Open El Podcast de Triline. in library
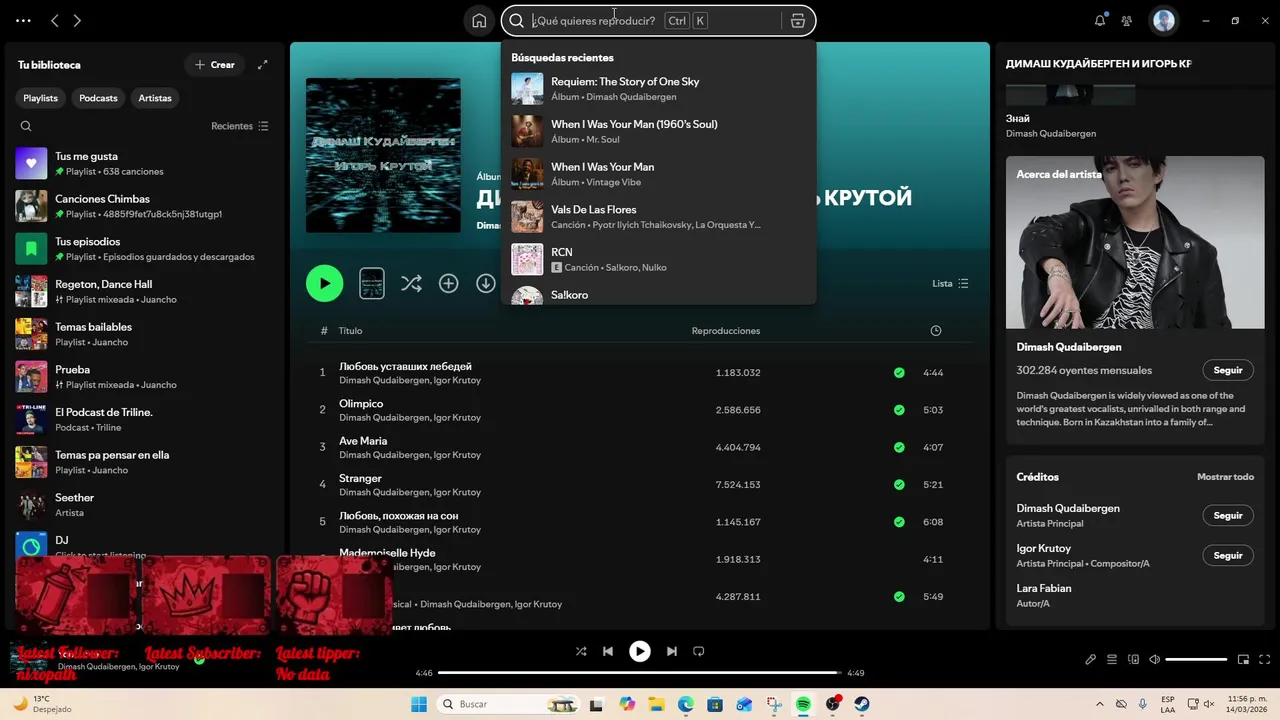Viewport: 1280px width, 720px height. point(143,419)
